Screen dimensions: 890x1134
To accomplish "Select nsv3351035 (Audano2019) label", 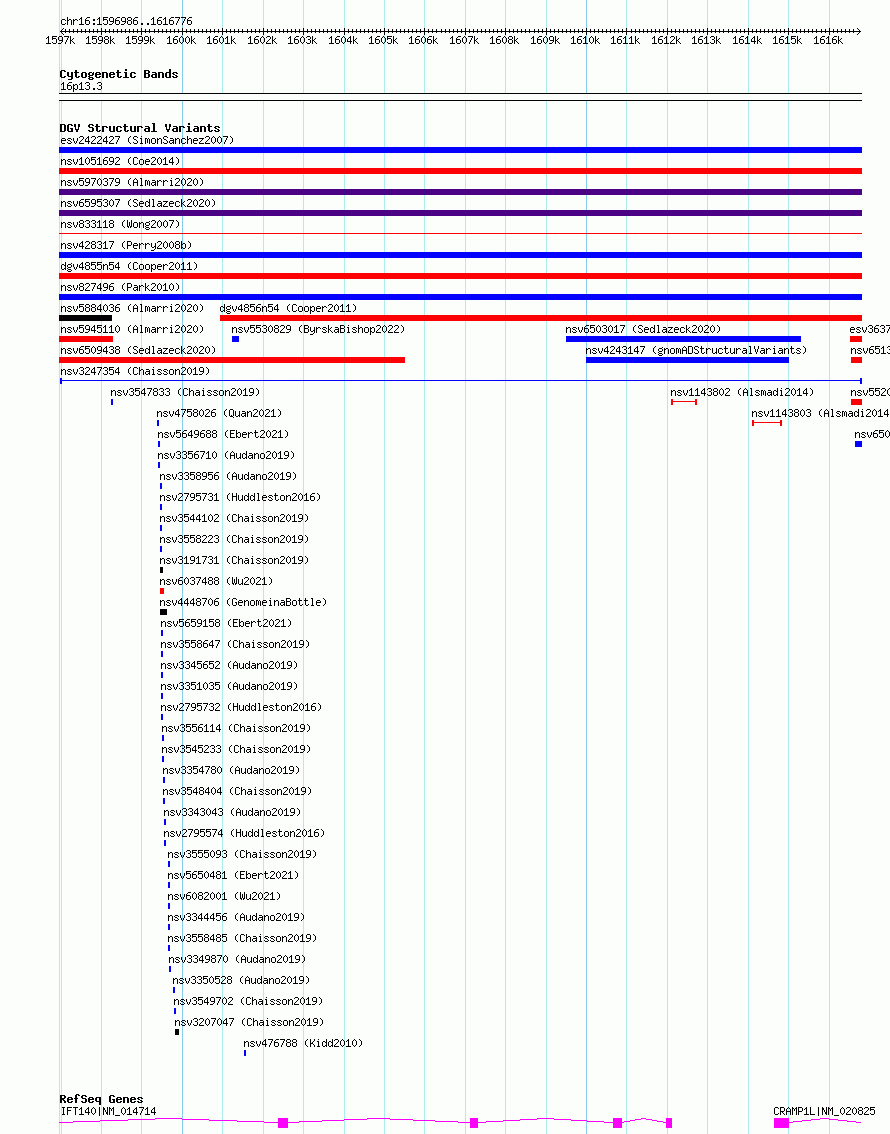I will click(x=229, y=686).
